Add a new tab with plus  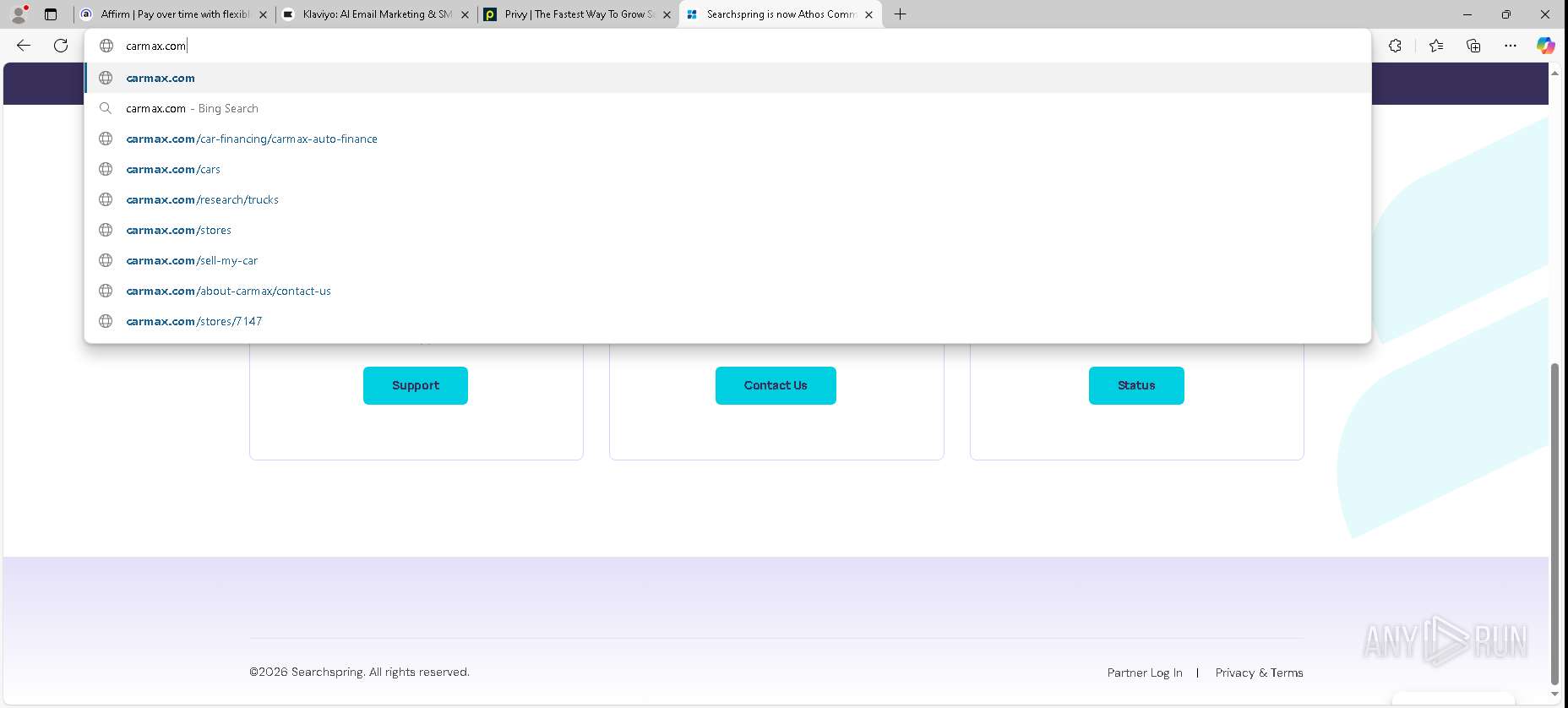tap(901, 14)
